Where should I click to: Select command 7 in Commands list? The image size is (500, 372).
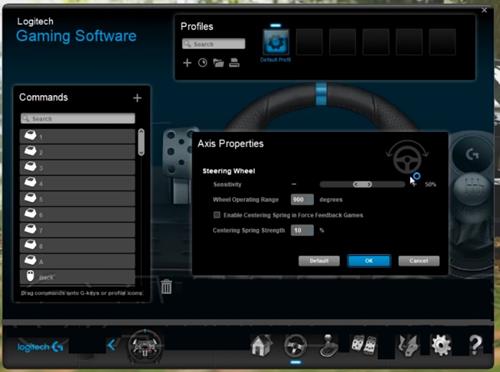click(x=78, y=230)
